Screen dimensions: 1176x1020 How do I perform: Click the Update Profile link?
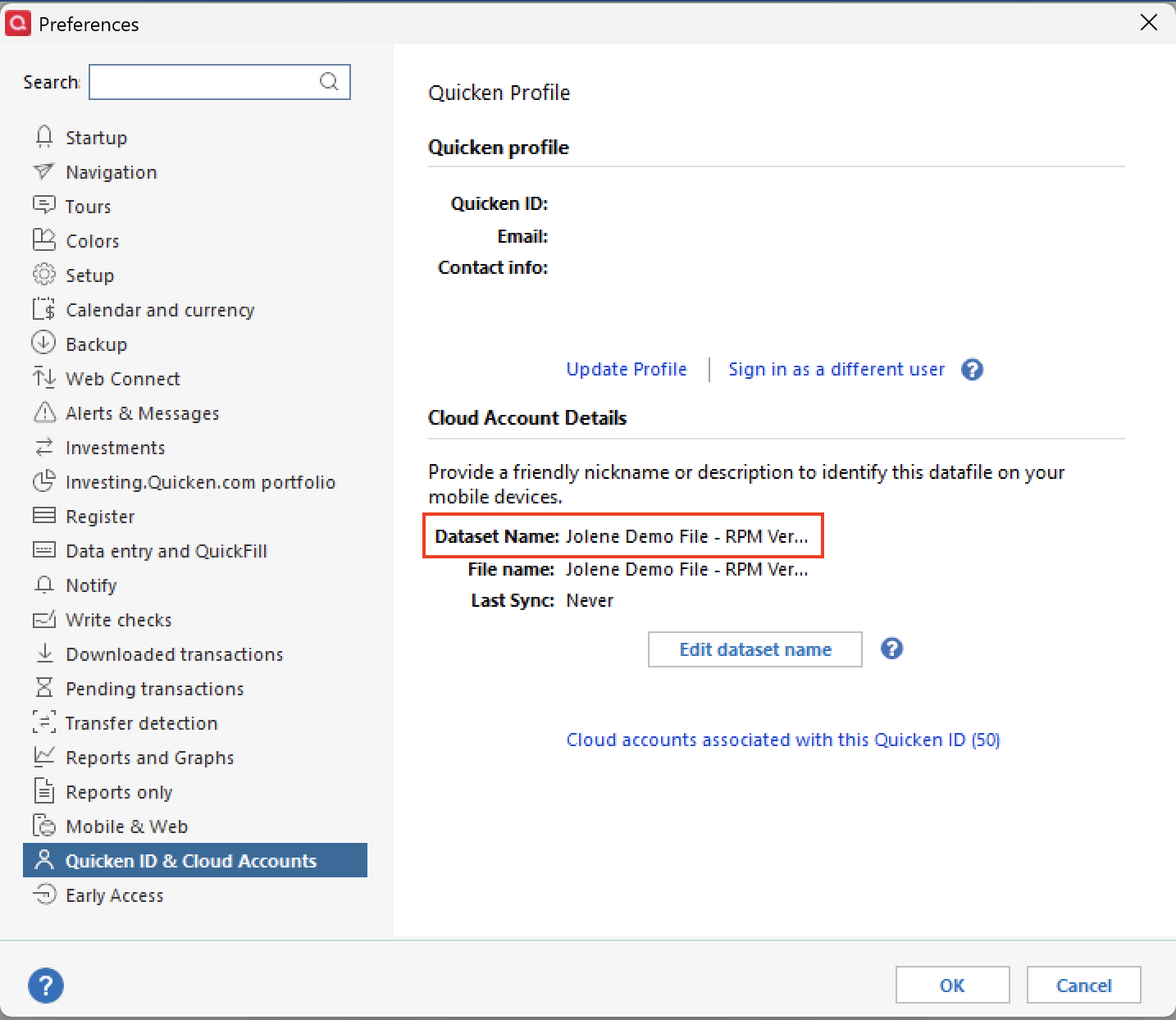627,369
